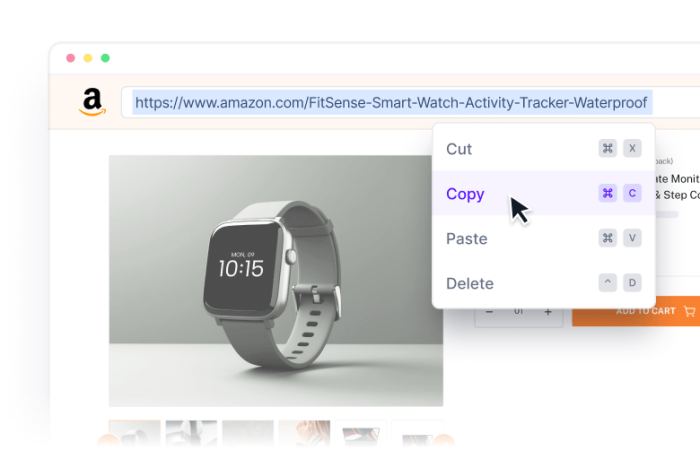The height and width of the screenshot is (459, 700).
Task: Select Cut from the context menu
Action: [544, 149]
